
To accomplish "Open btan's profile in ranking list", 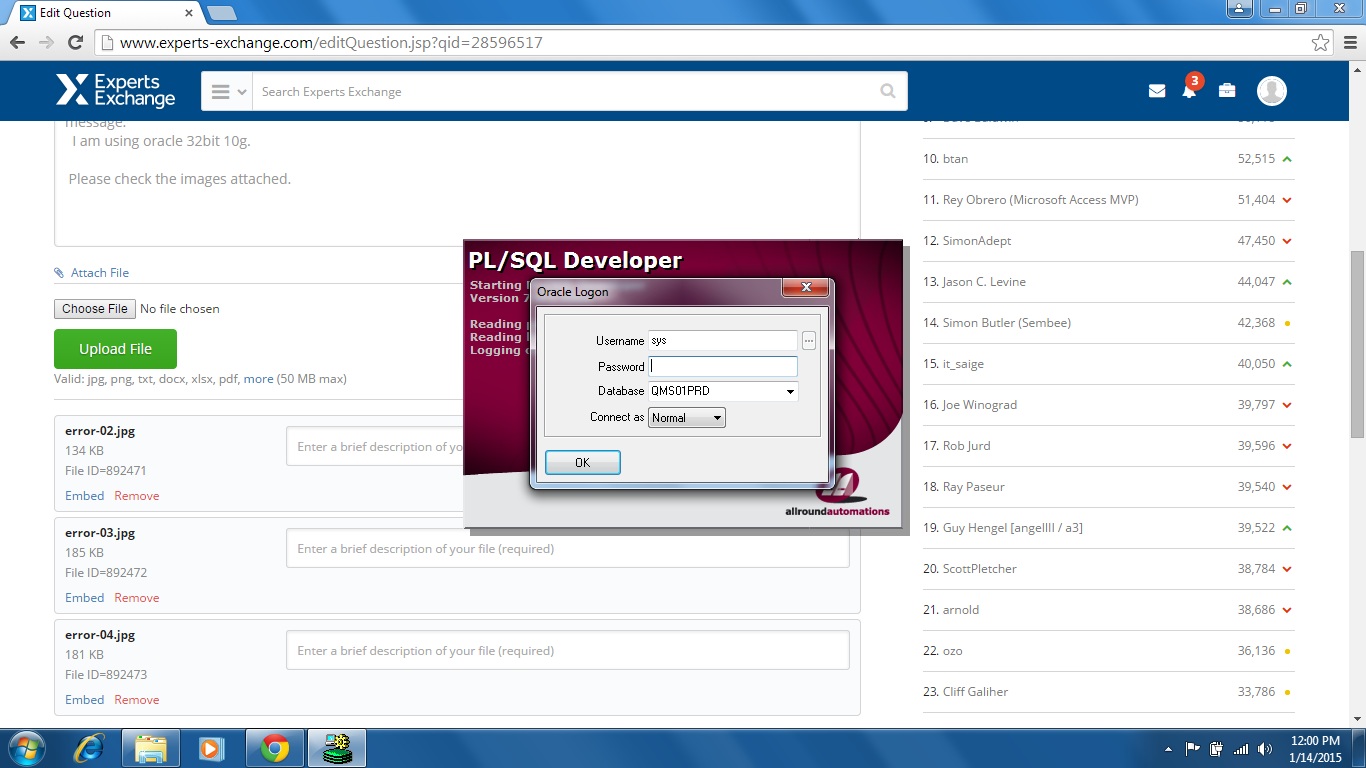I will (x=955, y=159).
